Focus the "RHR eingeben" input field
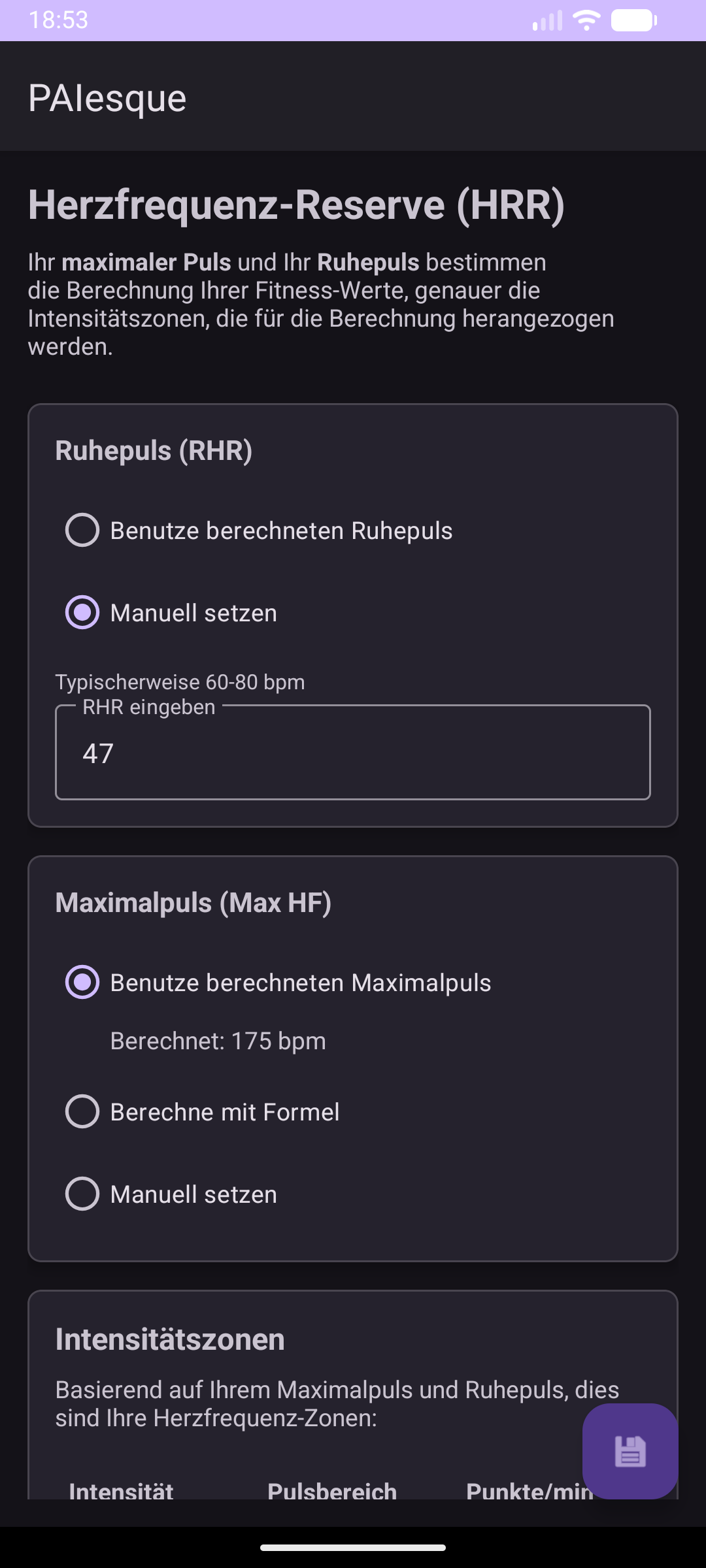Viewport: 706px width, 1568px height. click(353, 753)
